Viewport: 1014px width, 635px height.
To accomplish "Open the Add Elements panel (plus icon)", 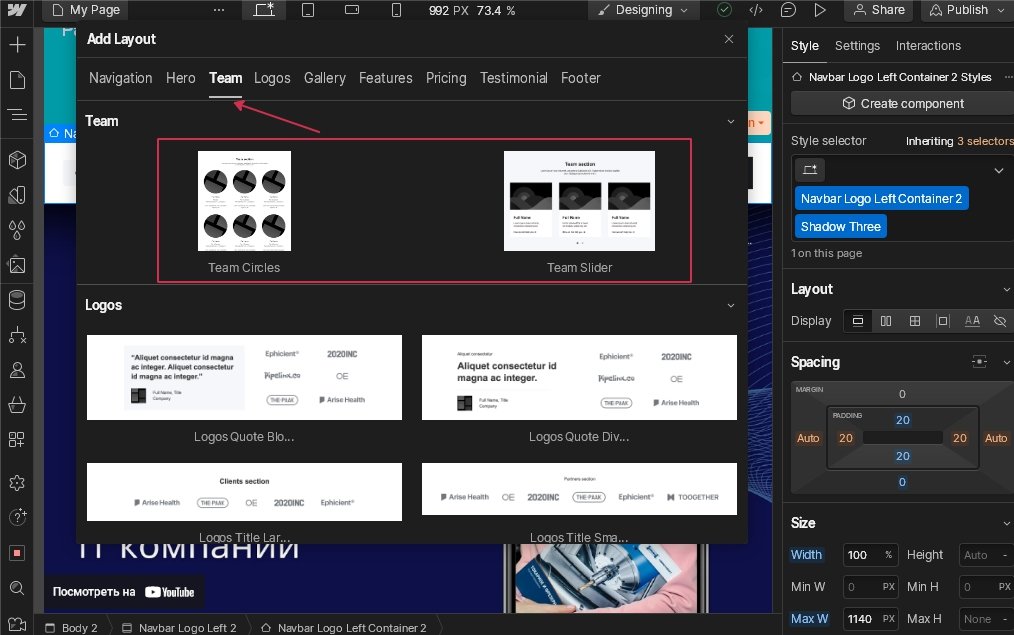I will [16, 46].
